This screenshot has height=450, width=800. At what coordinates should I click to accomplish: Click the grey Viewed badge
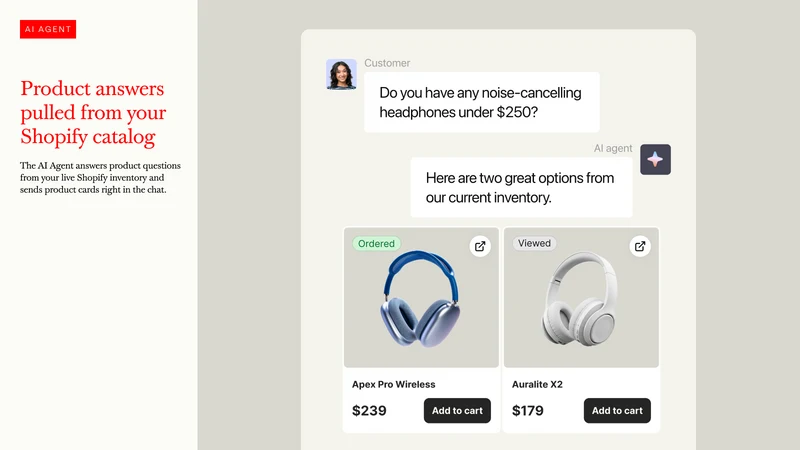click(534, 243)
